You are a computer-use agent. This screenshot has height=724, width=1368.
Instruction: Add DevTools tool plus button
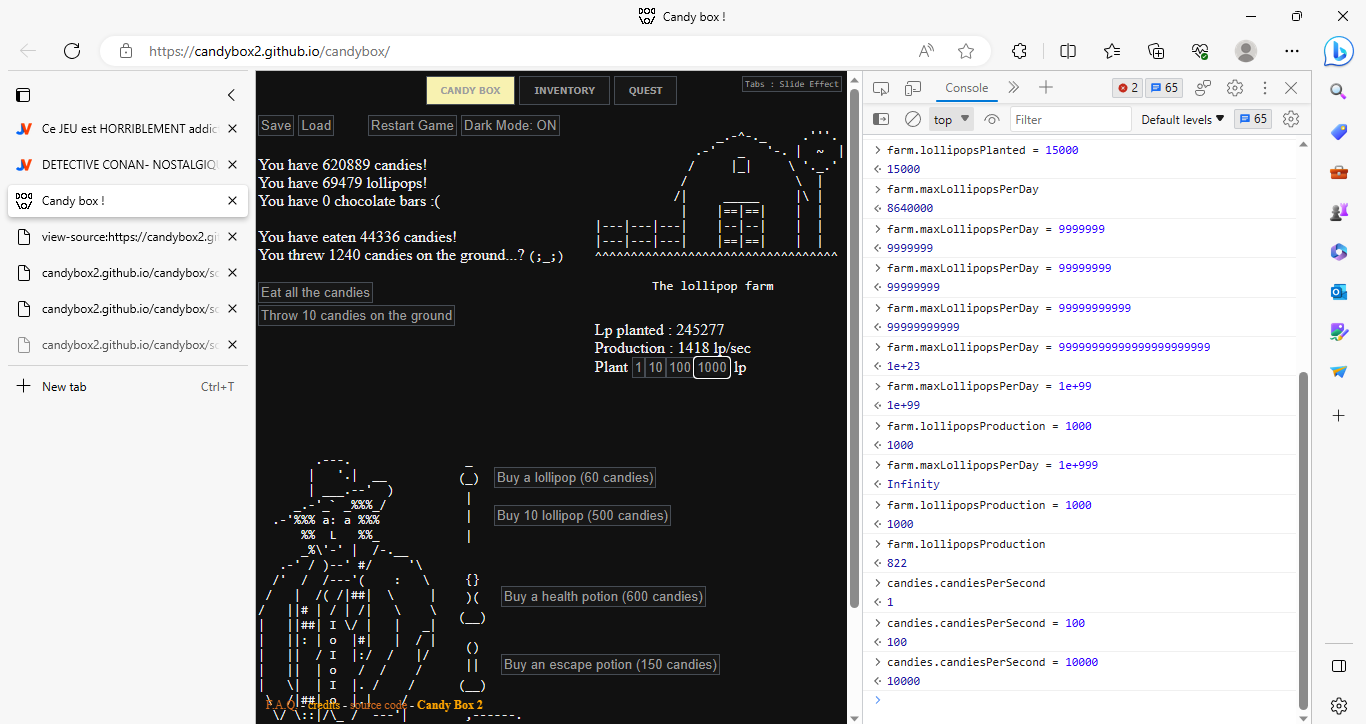(x=1046, y=88)
